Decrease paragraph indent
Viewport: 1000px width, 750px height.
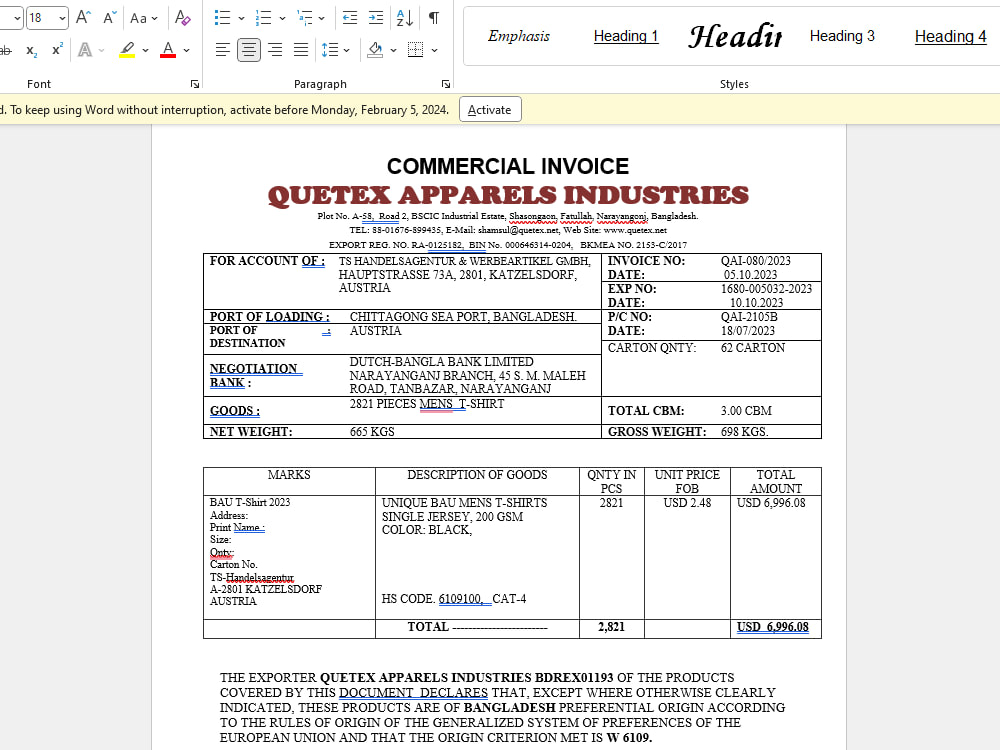point(349,18)
